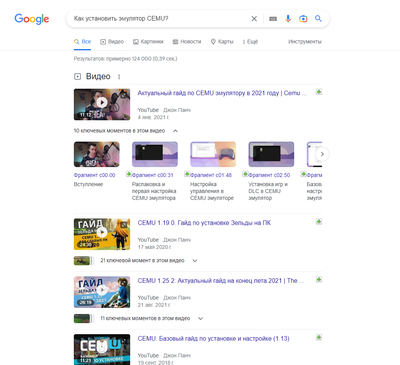The height and width of the screenshot is (365, 400).
Task: Play the CEMU logo video thumbnail
Action: tap(102, 349)
